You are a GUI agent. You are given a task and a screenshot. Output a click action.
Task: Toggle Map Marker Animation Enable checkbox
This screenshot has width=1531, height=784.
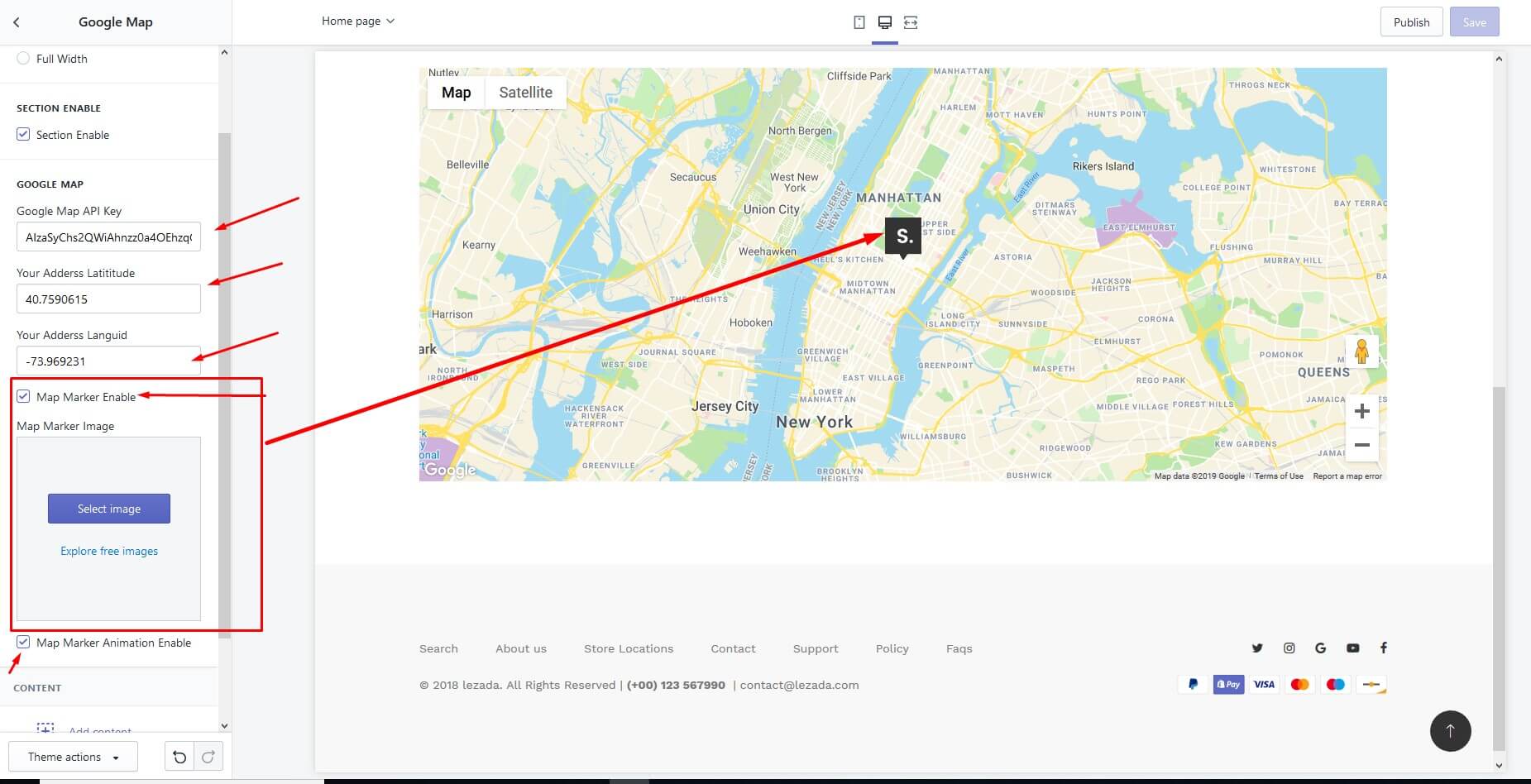[23, 642]
